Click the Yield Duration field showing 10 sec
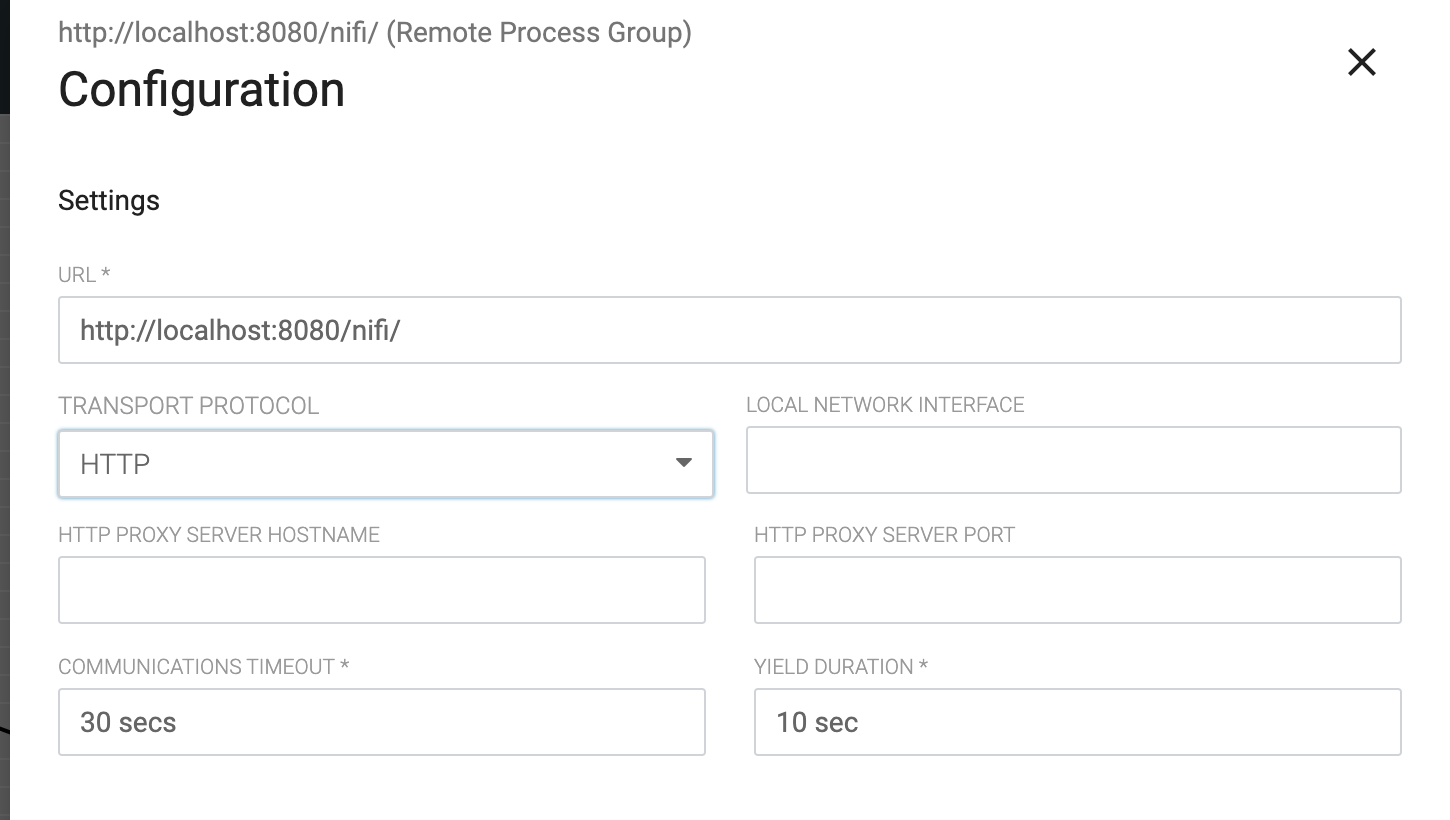The image size is (1450, 820). [x=1075, y=722]
